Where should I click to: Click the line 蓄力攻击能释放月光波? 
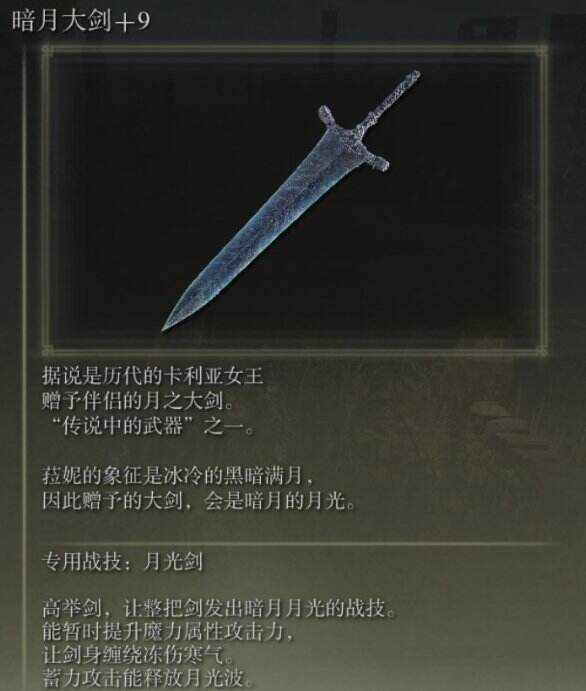click(149, 678)
